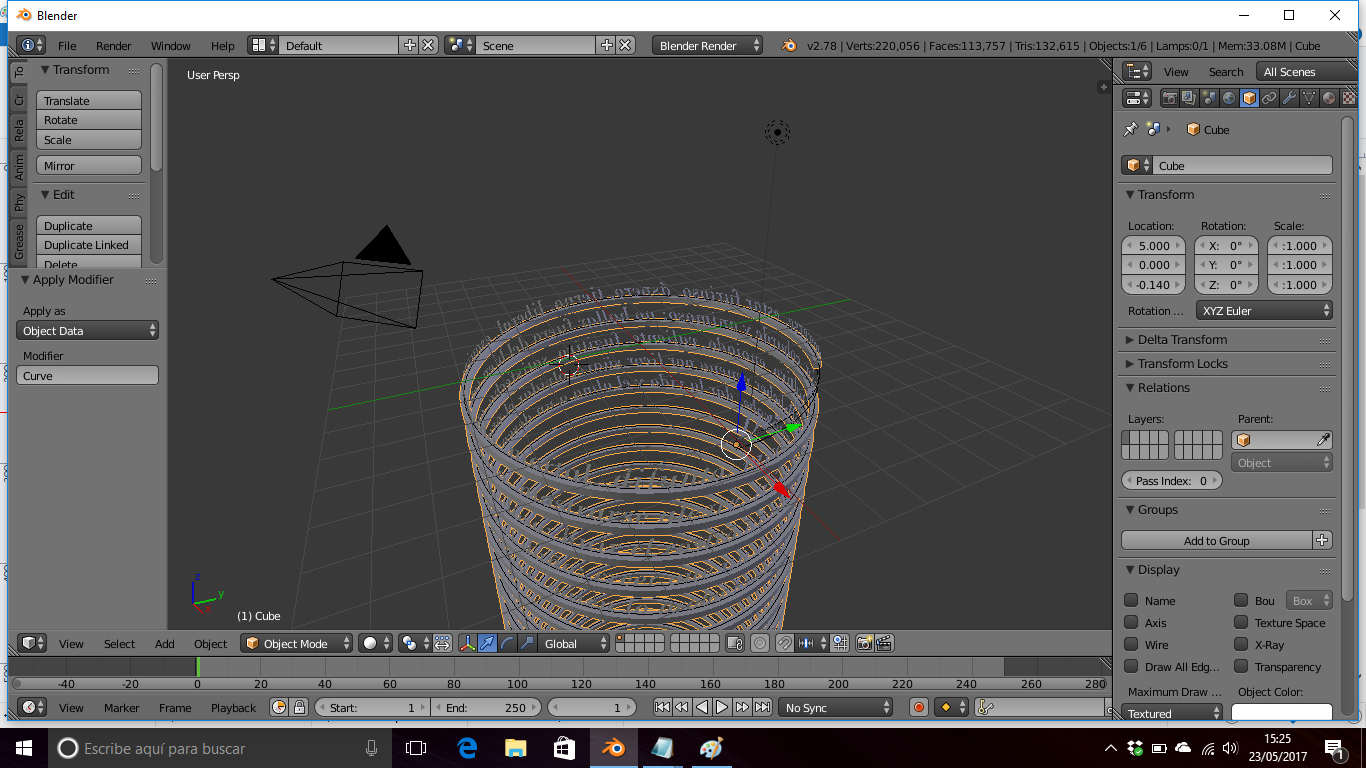Open the Object Mode dropdown
Screen dimensions: 1366x768
297,643
